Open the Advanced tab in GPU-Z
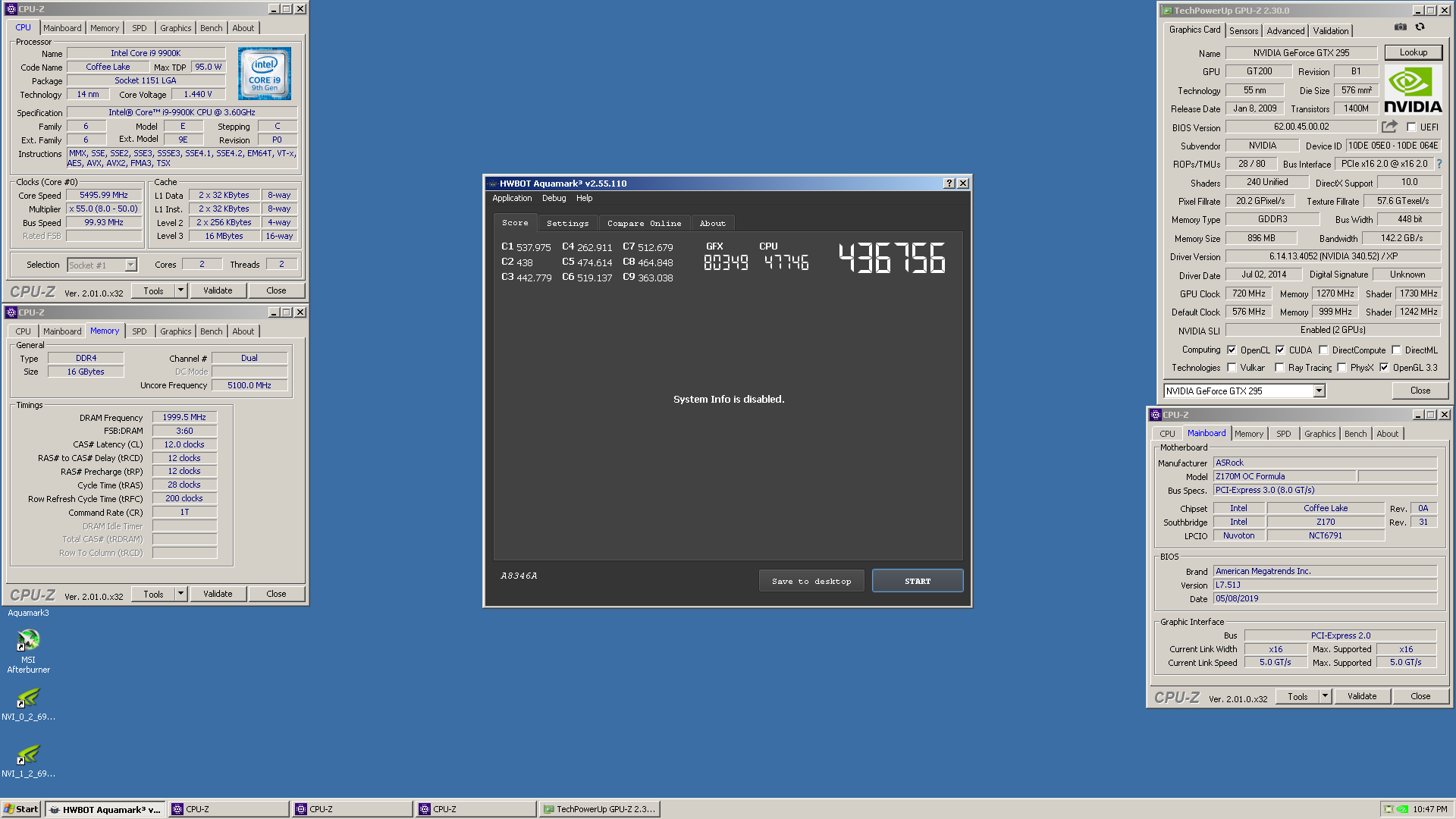 tap(1285, 31)
